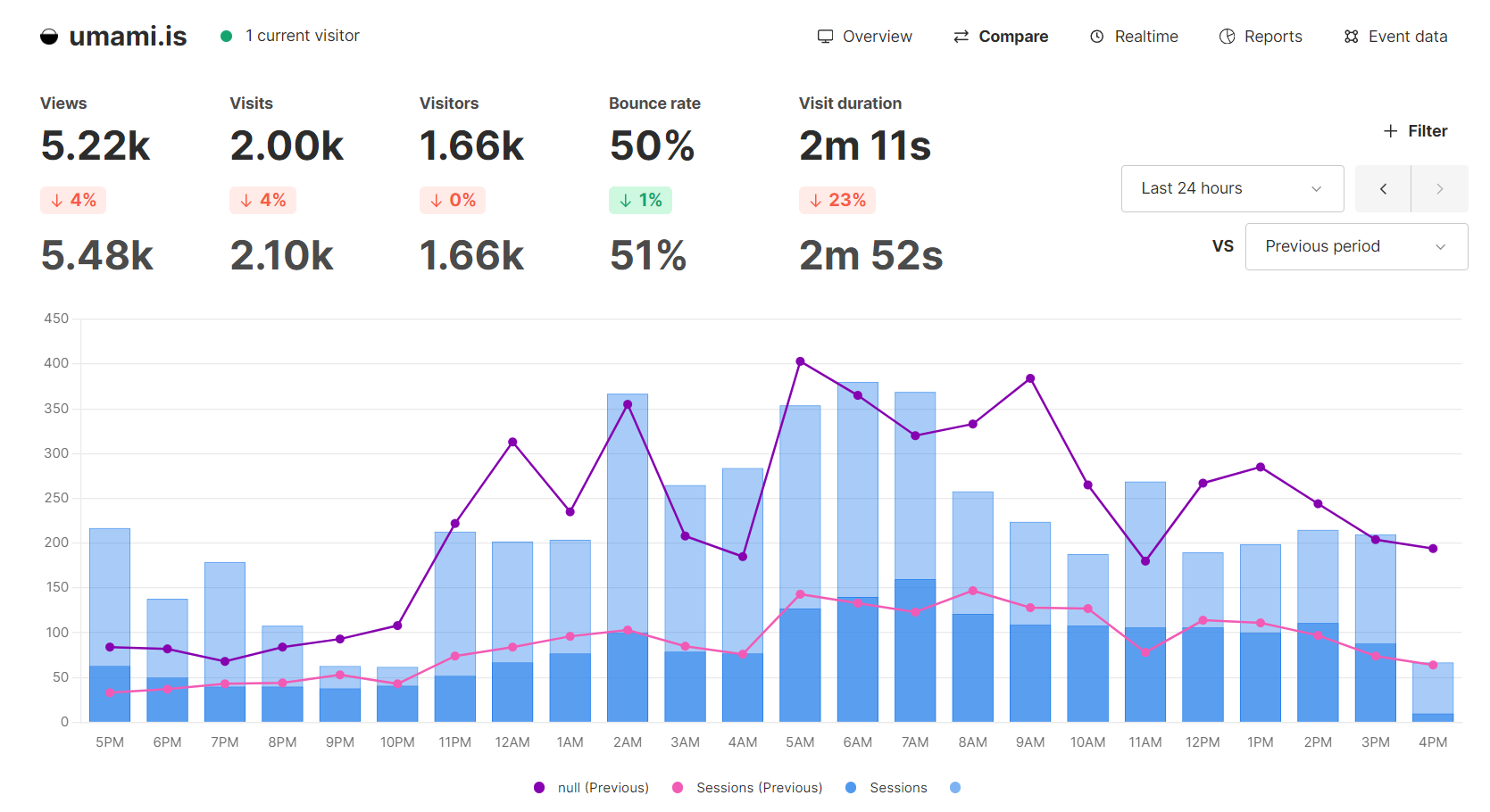Click the left chevron to go back

[x=1383, y=188]
